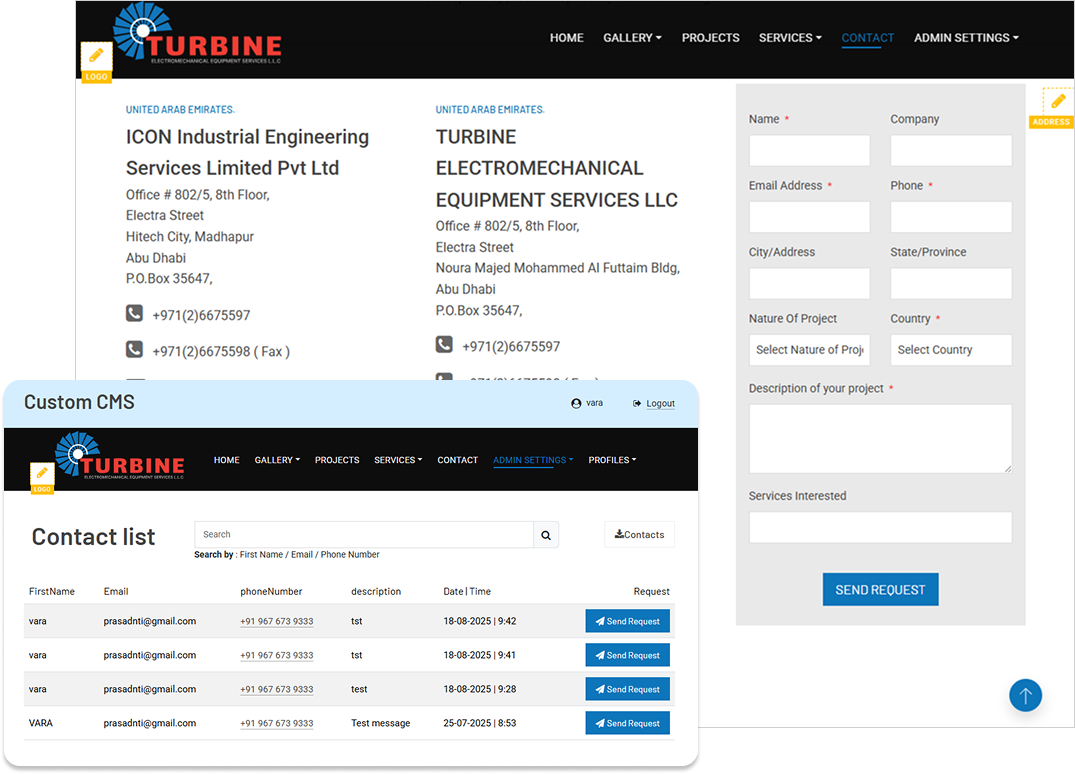Click the search magnifier icon in Contact list

(546, 535)
